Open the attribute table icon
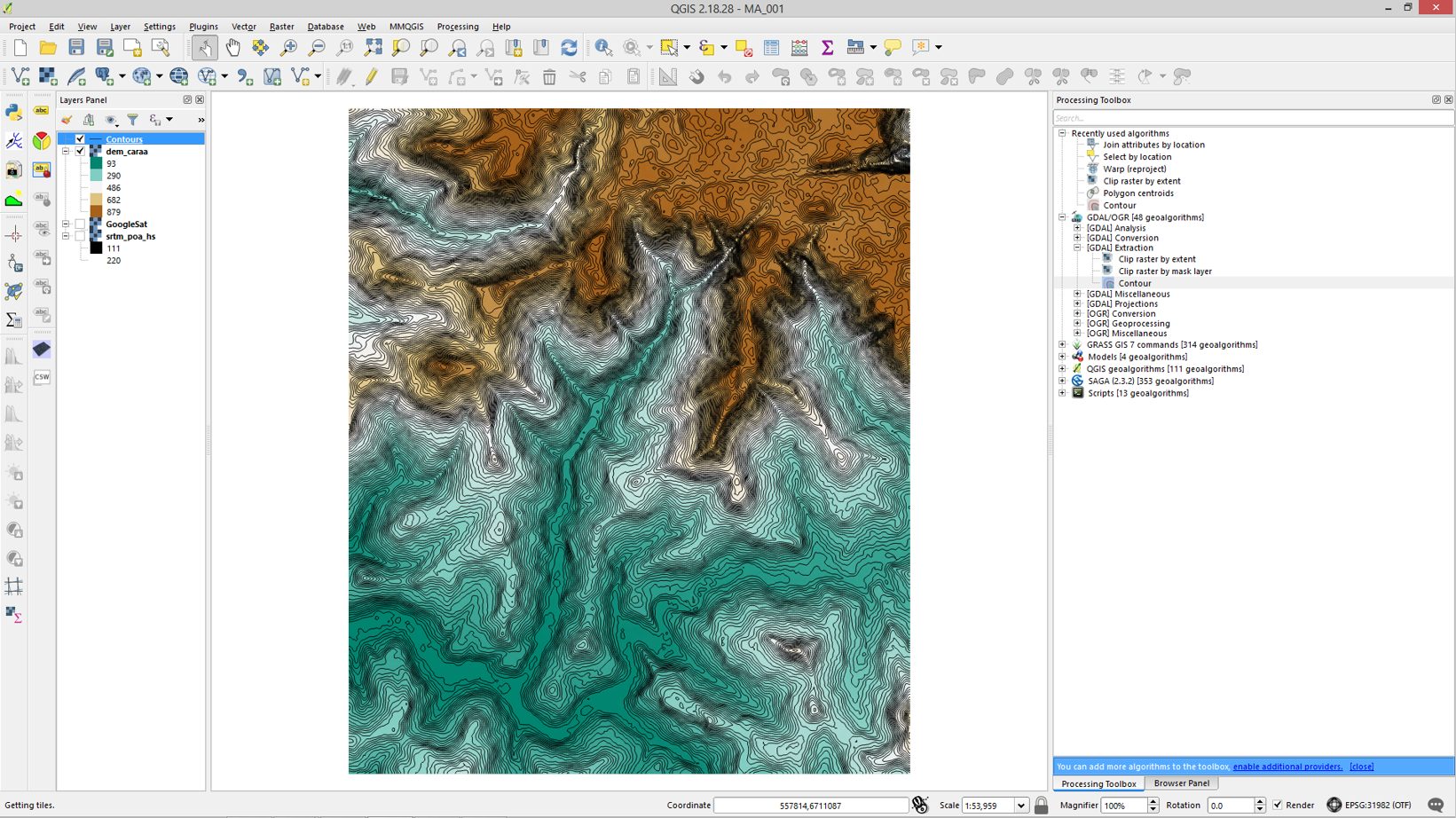The height and width of the screenshot is (818, 1456). pos(771,48)
